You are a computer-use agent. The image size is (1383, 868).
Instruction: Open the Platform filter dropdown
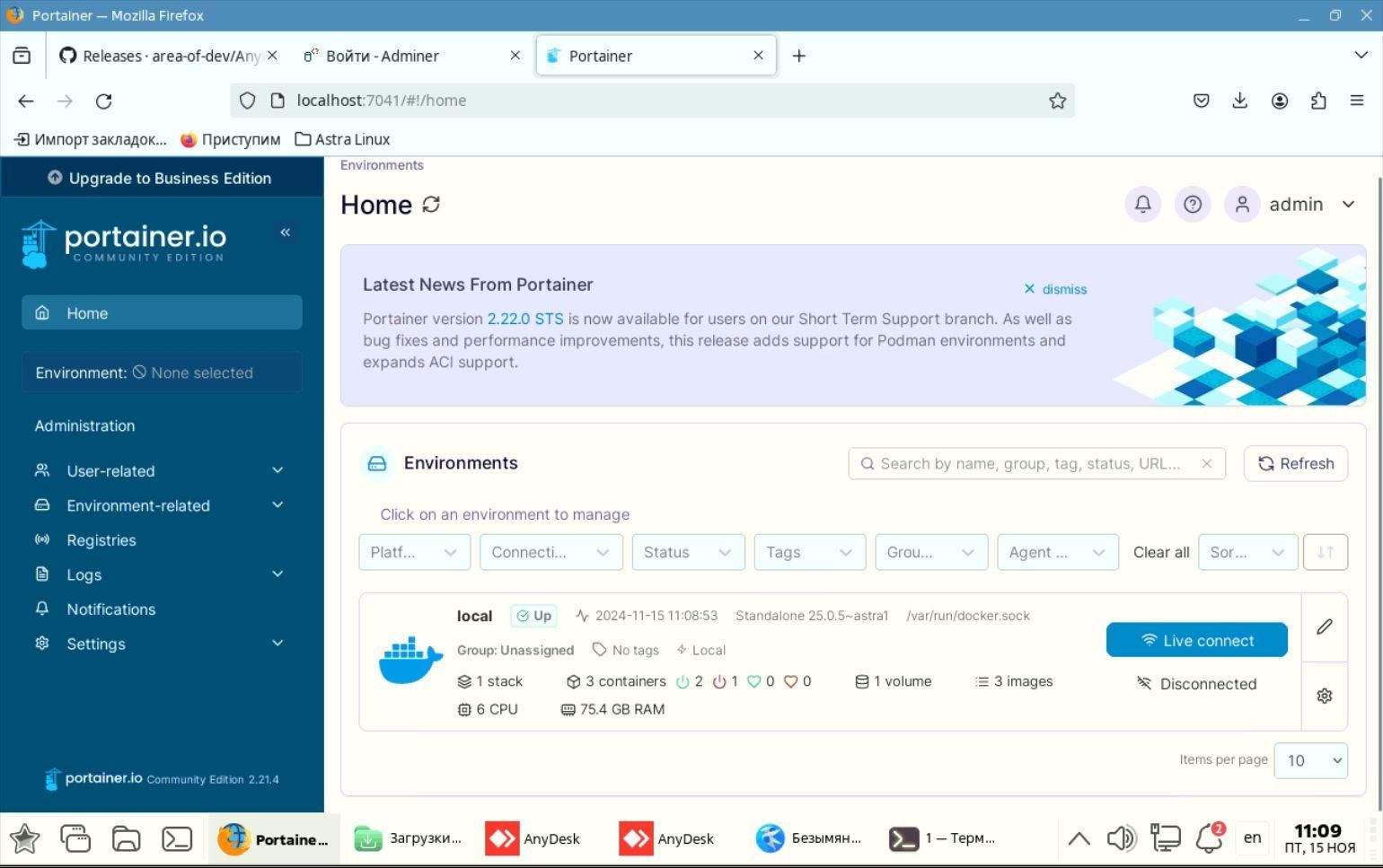click(414, 552)
